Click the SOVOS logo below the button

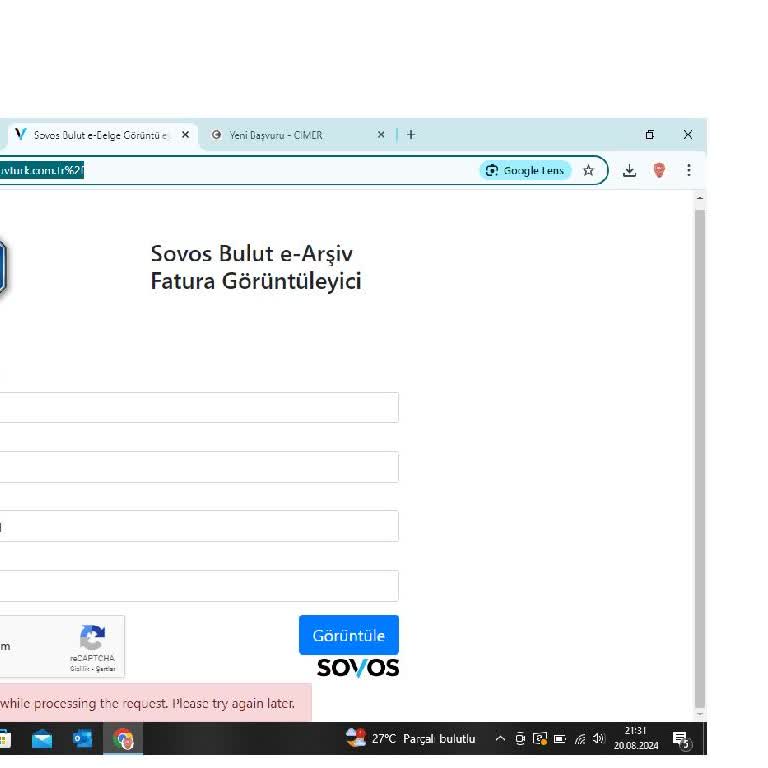[358, 668]
